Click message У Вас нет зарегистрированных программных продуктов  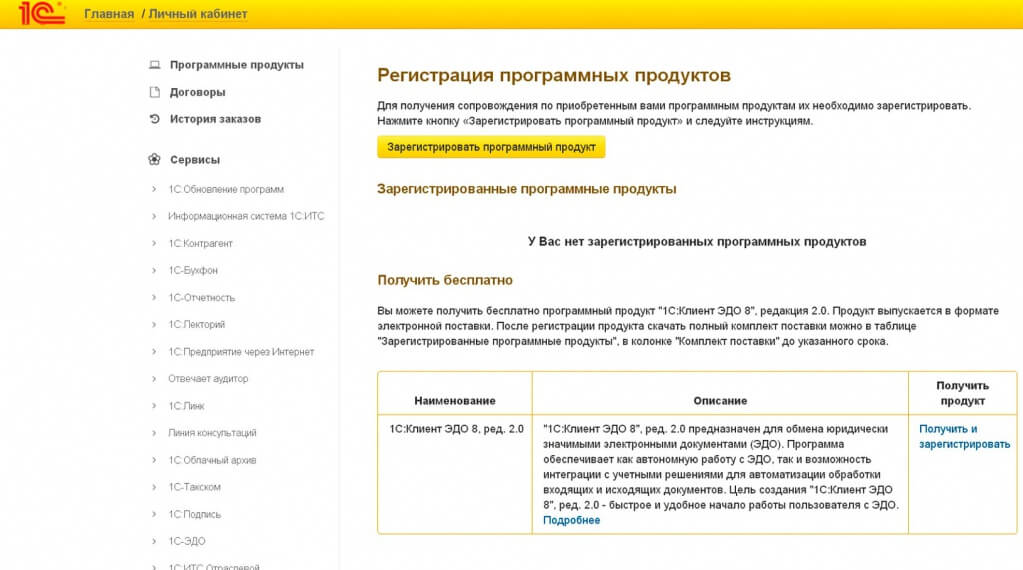[697, 241]
